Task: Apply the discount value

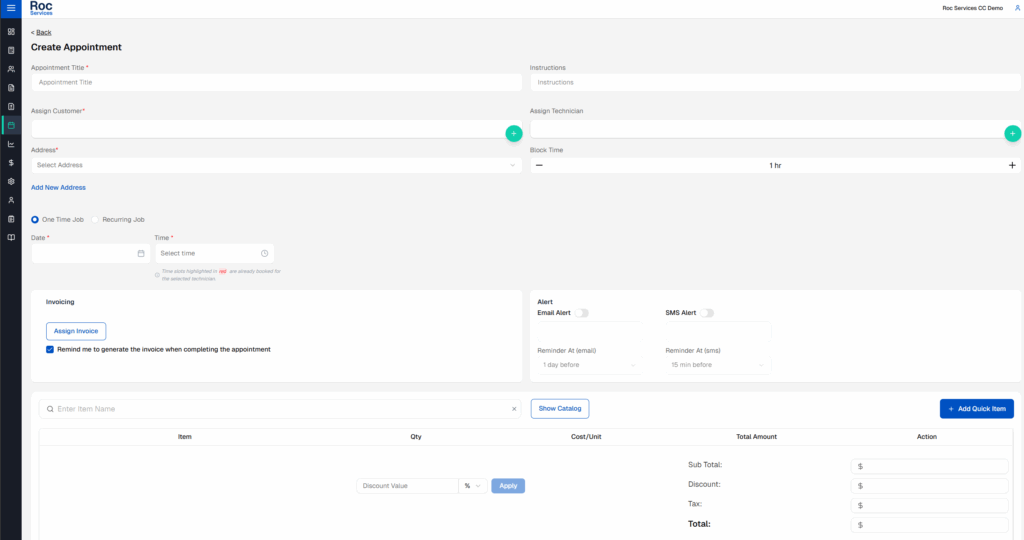Action: click(x=508, y=486)
